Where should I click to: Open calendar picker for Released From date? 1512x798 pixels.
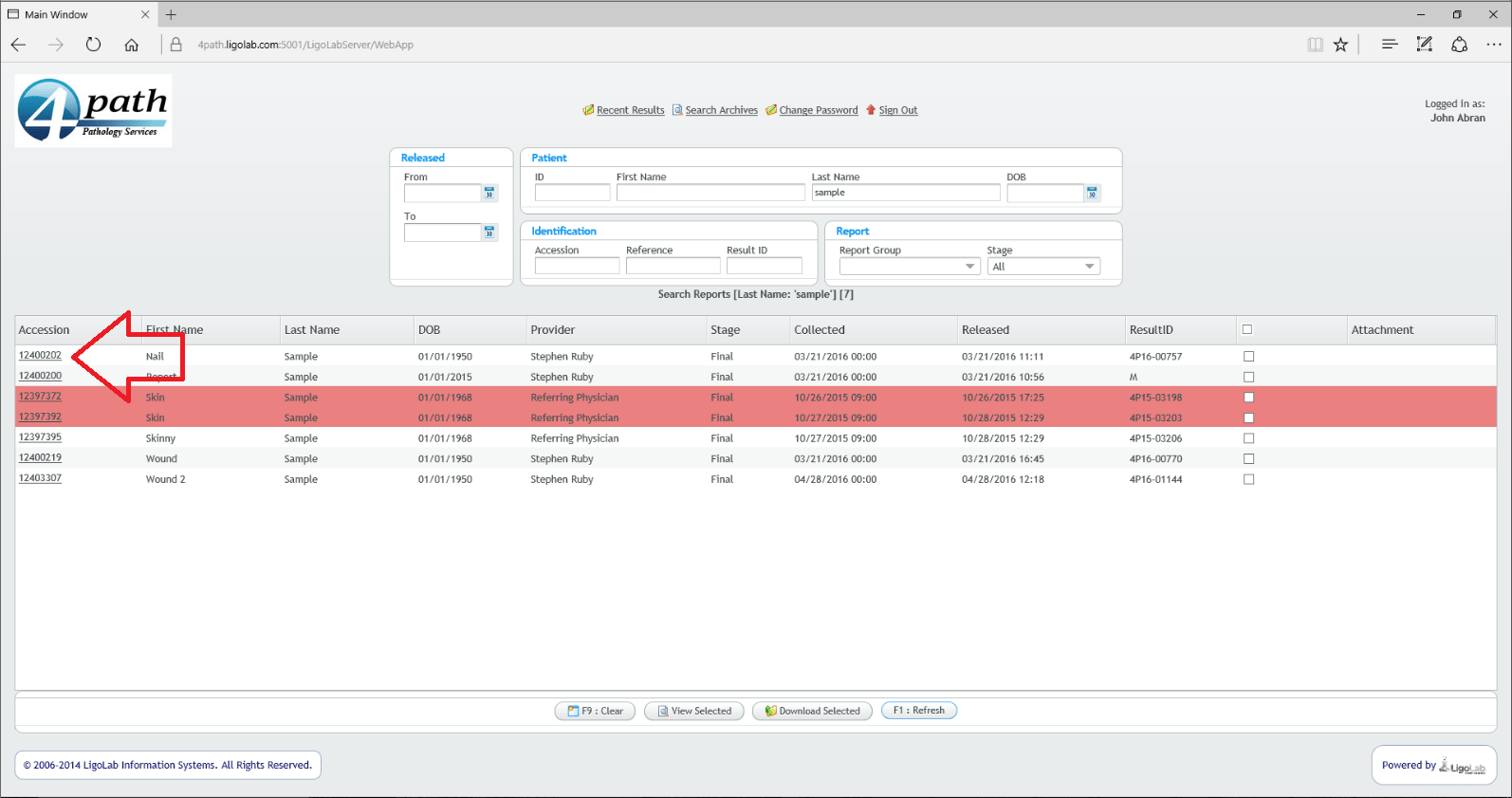click(x=489, y=193)
